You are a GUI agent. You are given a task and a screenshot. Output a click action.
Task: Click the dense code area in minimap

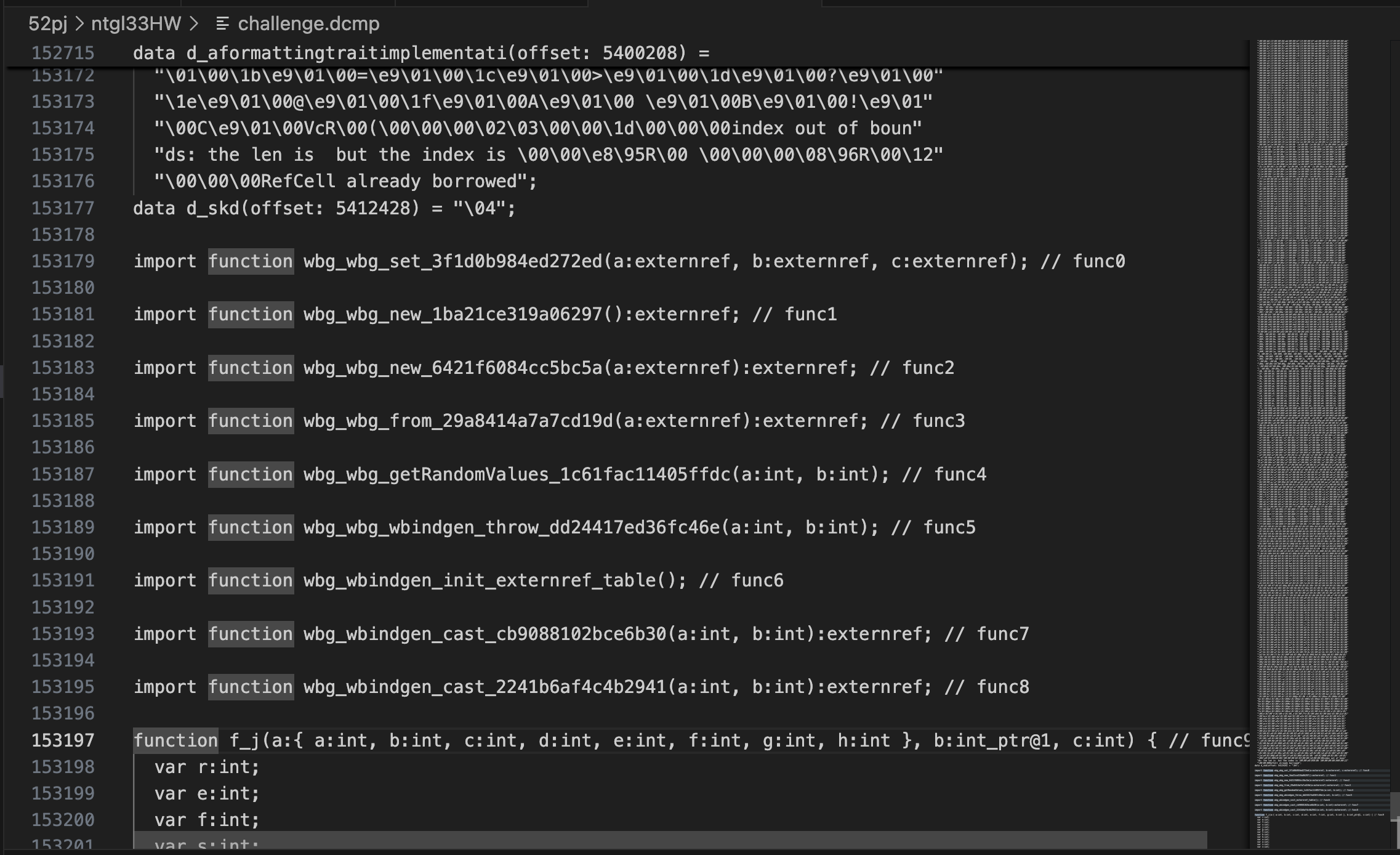tap(1302, 400)
